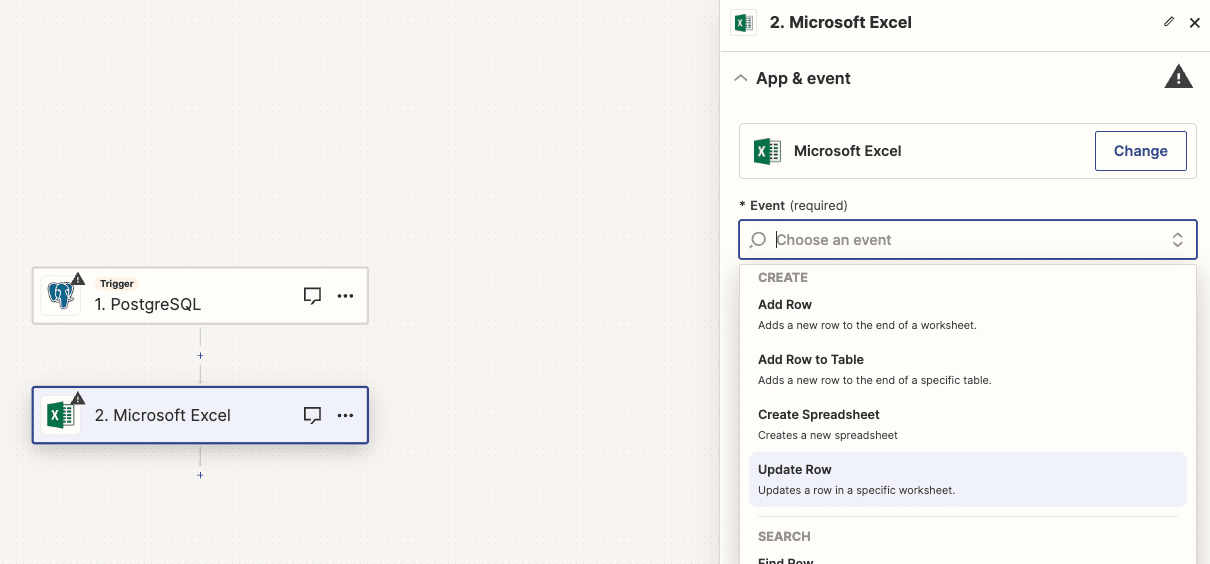This screenshot has width=1210, height=564.
Task: Click the Choose an event search field
Action: pos(960,240)
